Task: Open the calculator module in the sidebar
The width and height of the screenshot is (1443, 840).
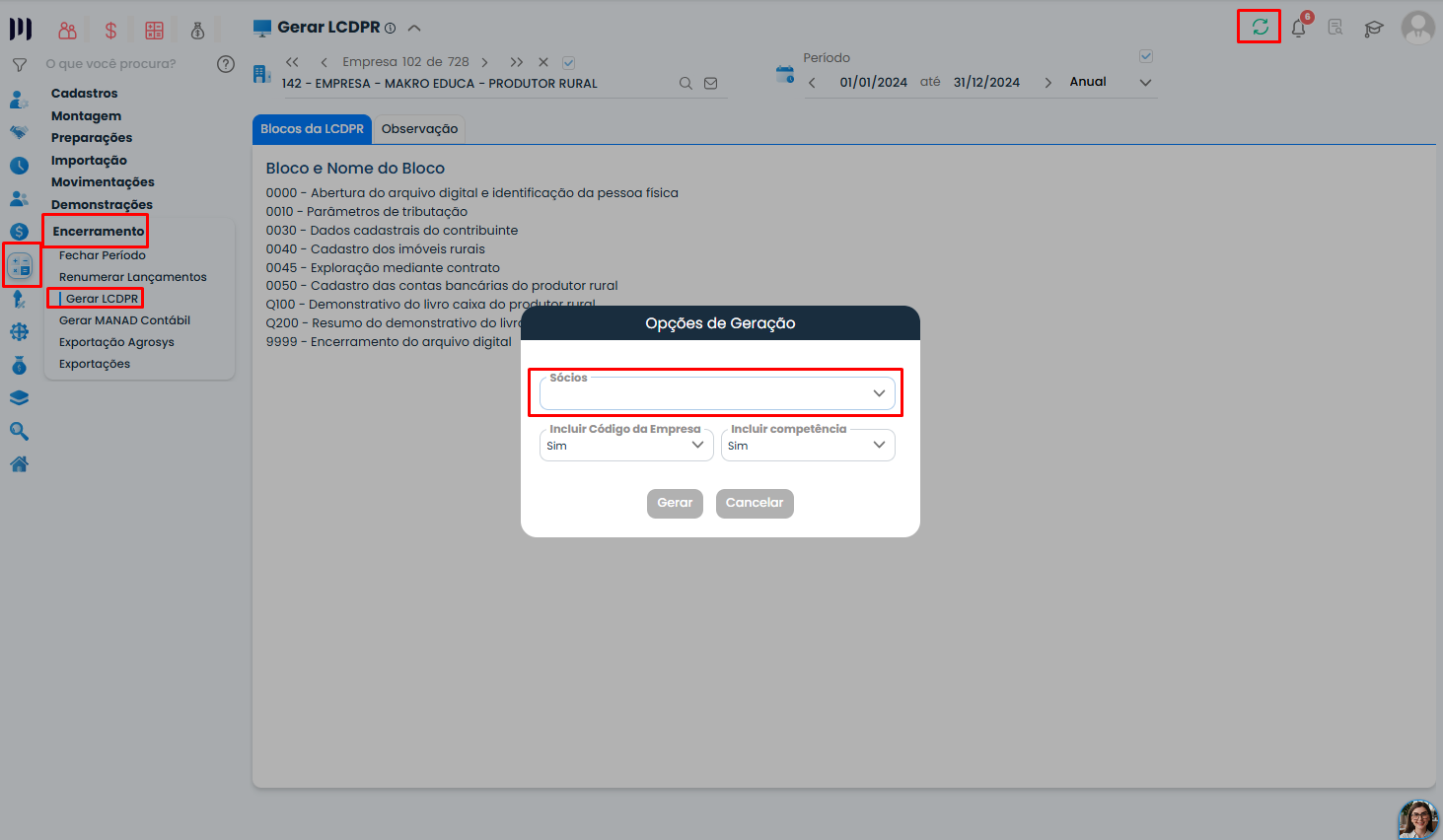Action: click(20, 265)
